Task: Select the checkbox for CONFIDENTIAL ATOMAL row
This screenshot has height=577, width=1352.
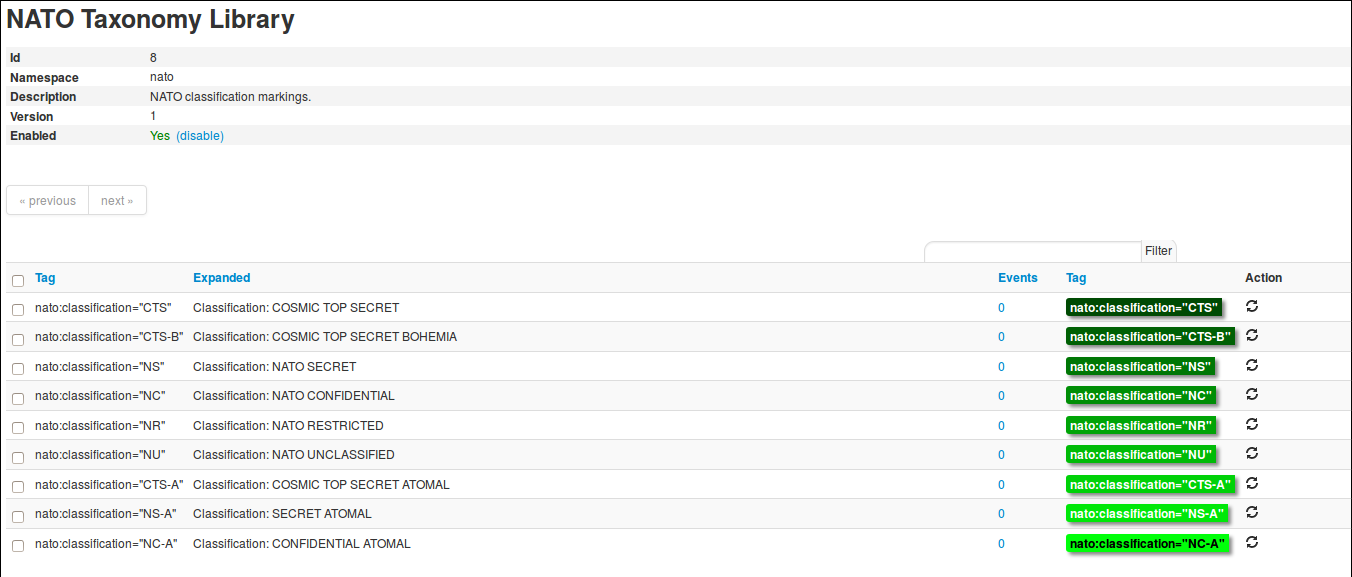Action: coord(18,546)
